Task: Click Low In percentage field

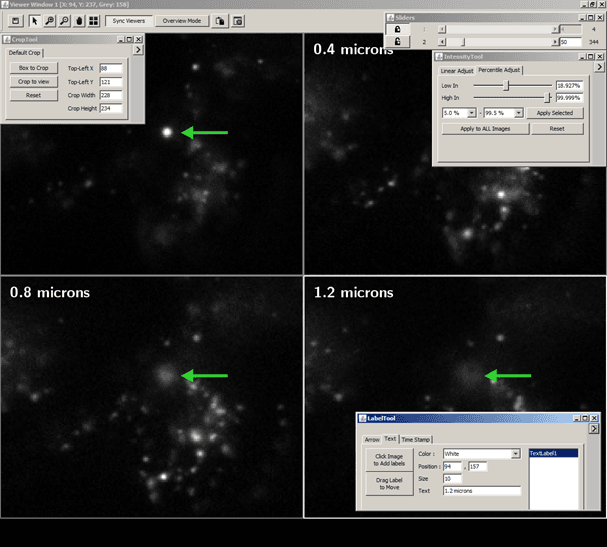Action: tap(569, 86)
